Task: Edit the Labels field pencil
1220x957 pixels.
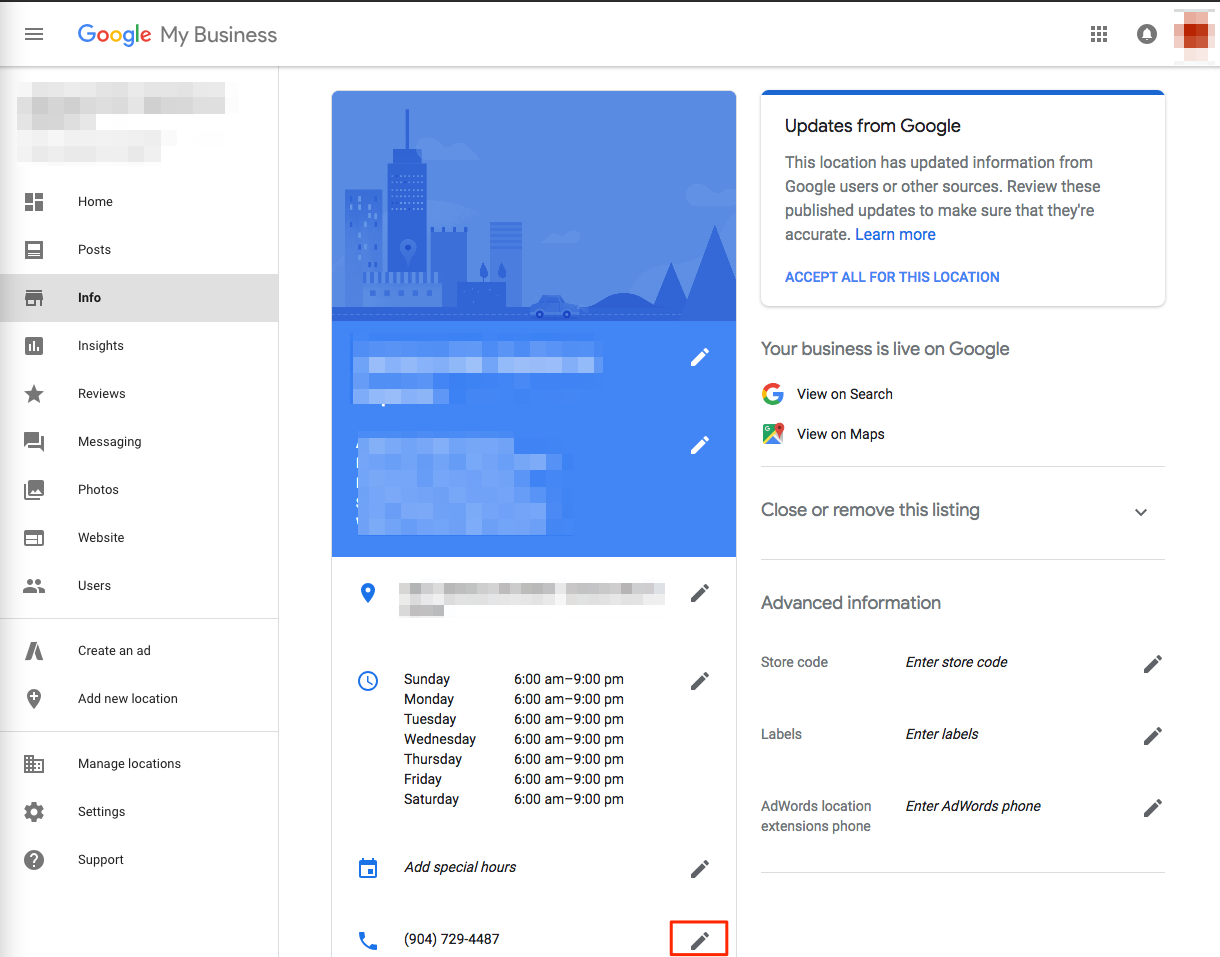Action: (x=1152, y=735)
